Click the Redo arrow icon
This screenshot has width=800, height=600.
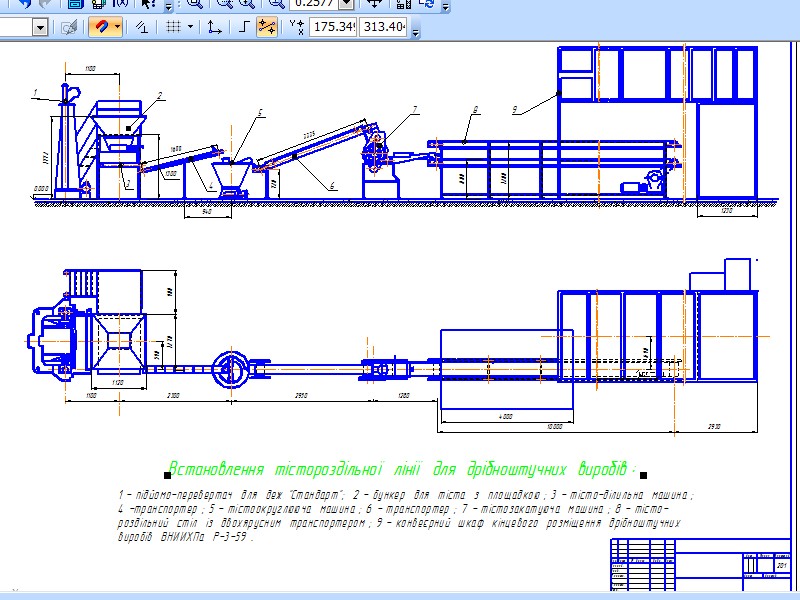45,4
